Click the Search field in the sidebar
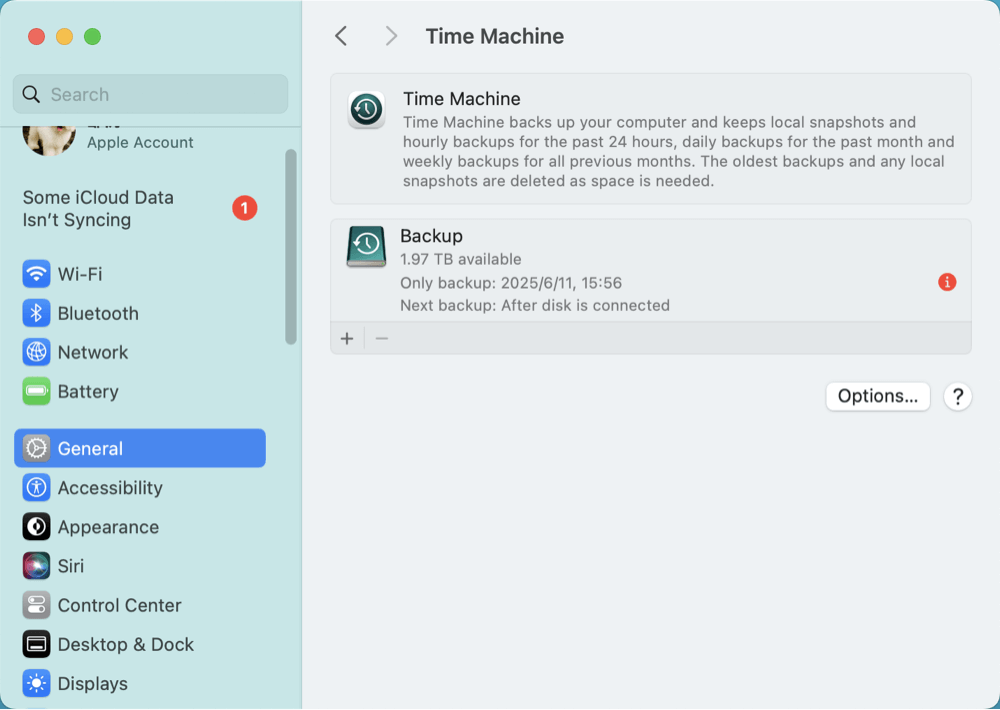The image size is (1000, 710). coord(150,93)
